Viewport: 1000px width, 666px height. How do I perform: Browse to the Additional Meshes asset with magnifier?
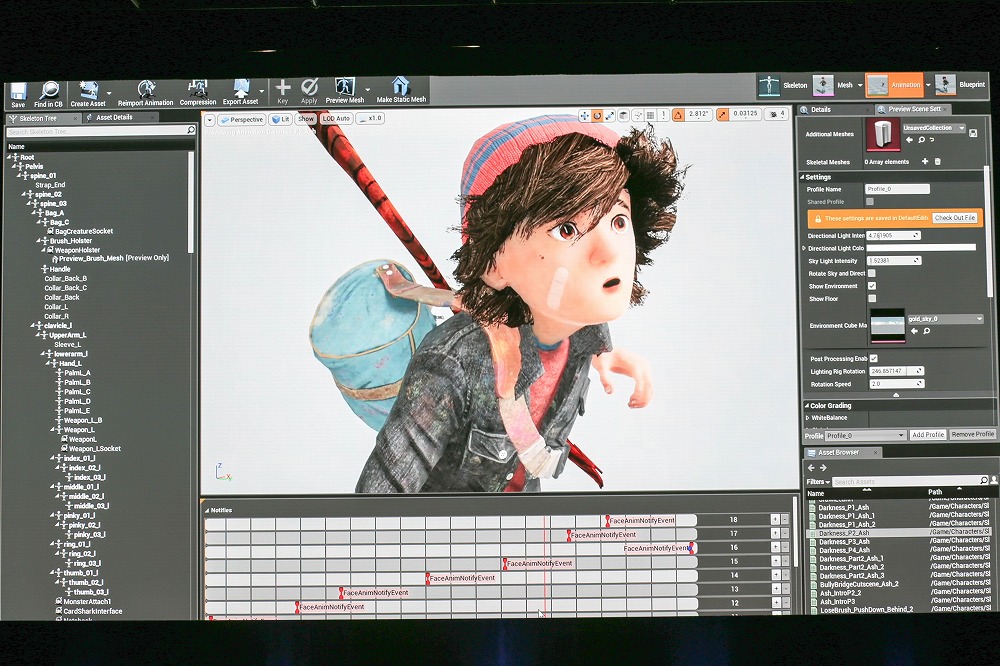(x=921, y=140)
